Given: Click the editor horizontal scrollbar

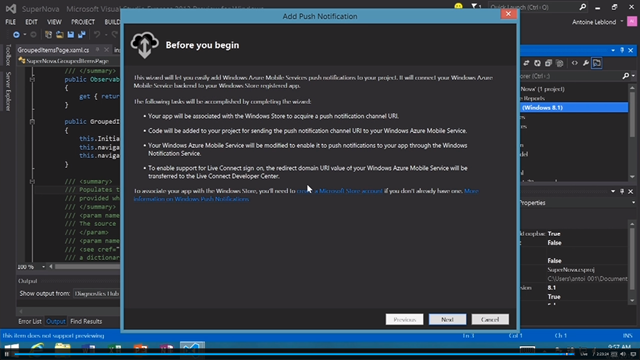Looking at the screenshot, I should [x=87, y=267].
